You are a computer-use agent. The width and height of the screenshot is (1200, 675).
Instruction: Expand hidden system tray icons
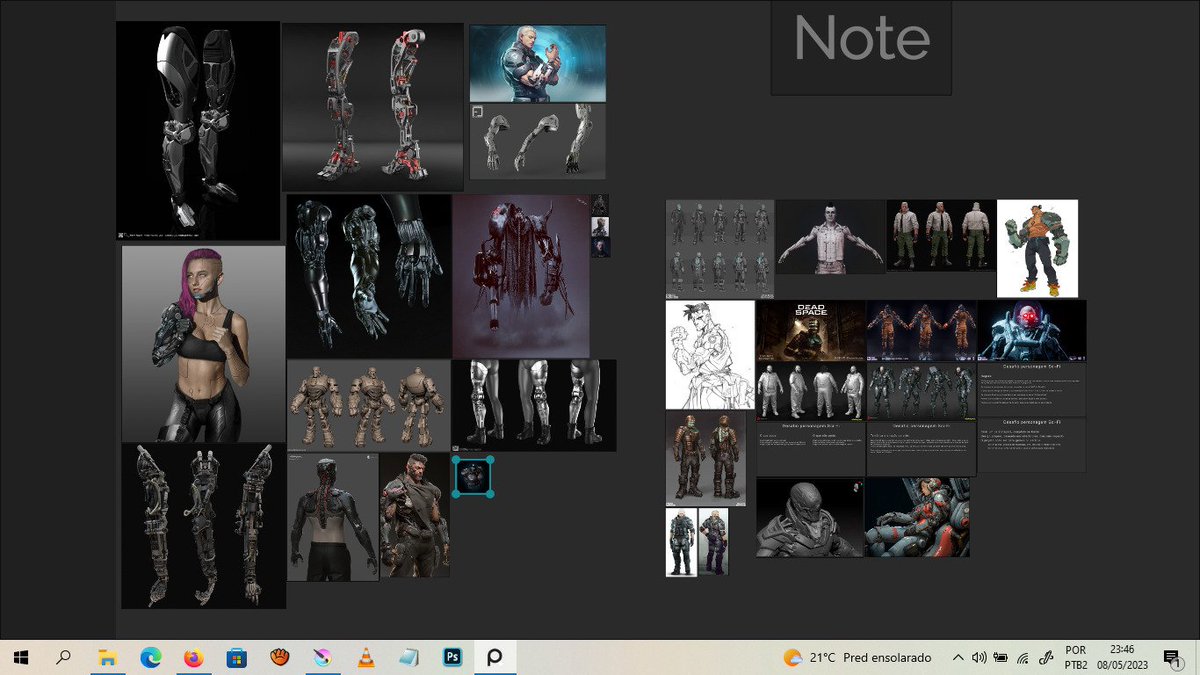(958, 658)
